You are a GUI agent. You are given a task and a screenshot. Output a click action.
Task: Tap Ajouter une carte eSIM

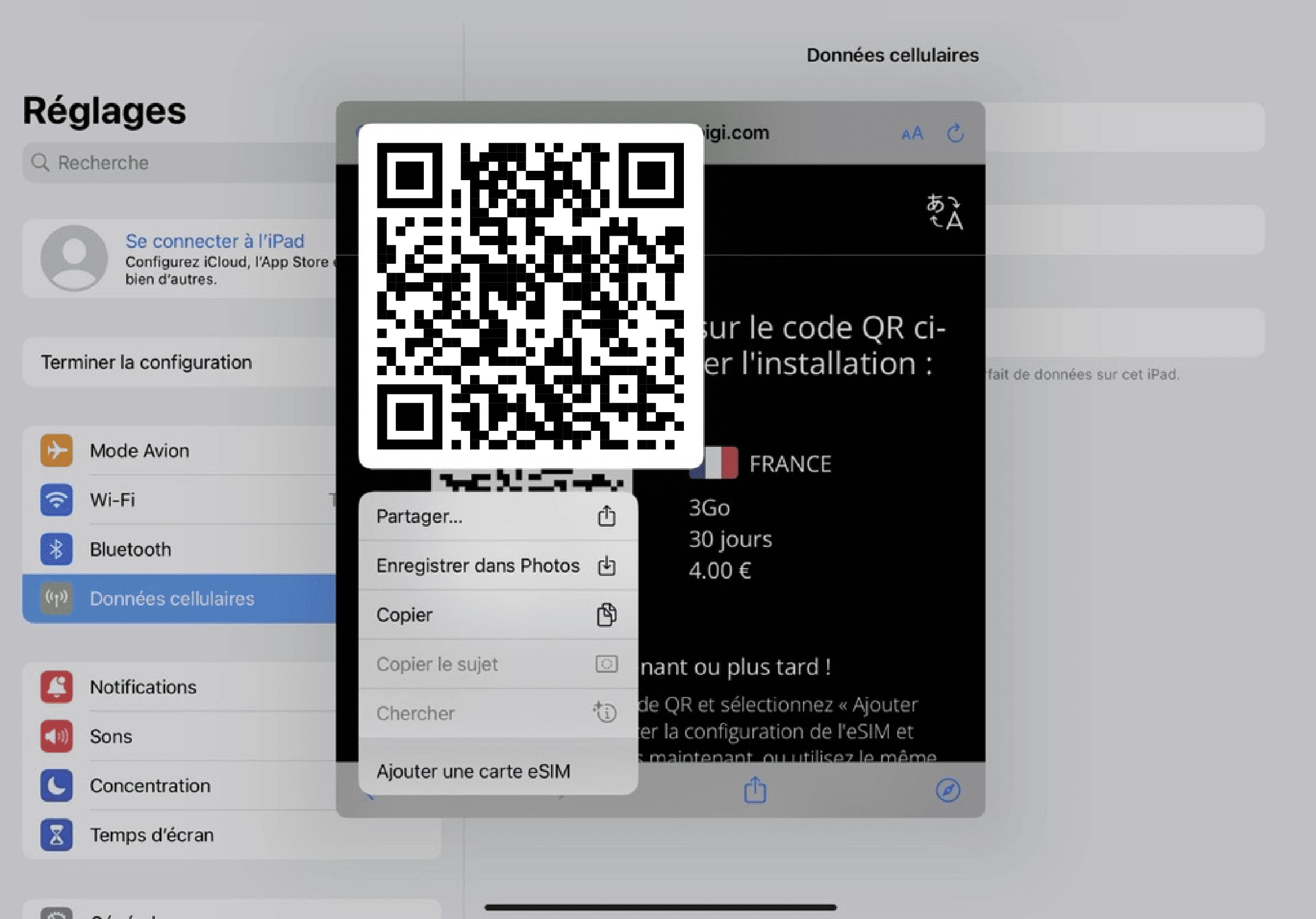point(498,771)
